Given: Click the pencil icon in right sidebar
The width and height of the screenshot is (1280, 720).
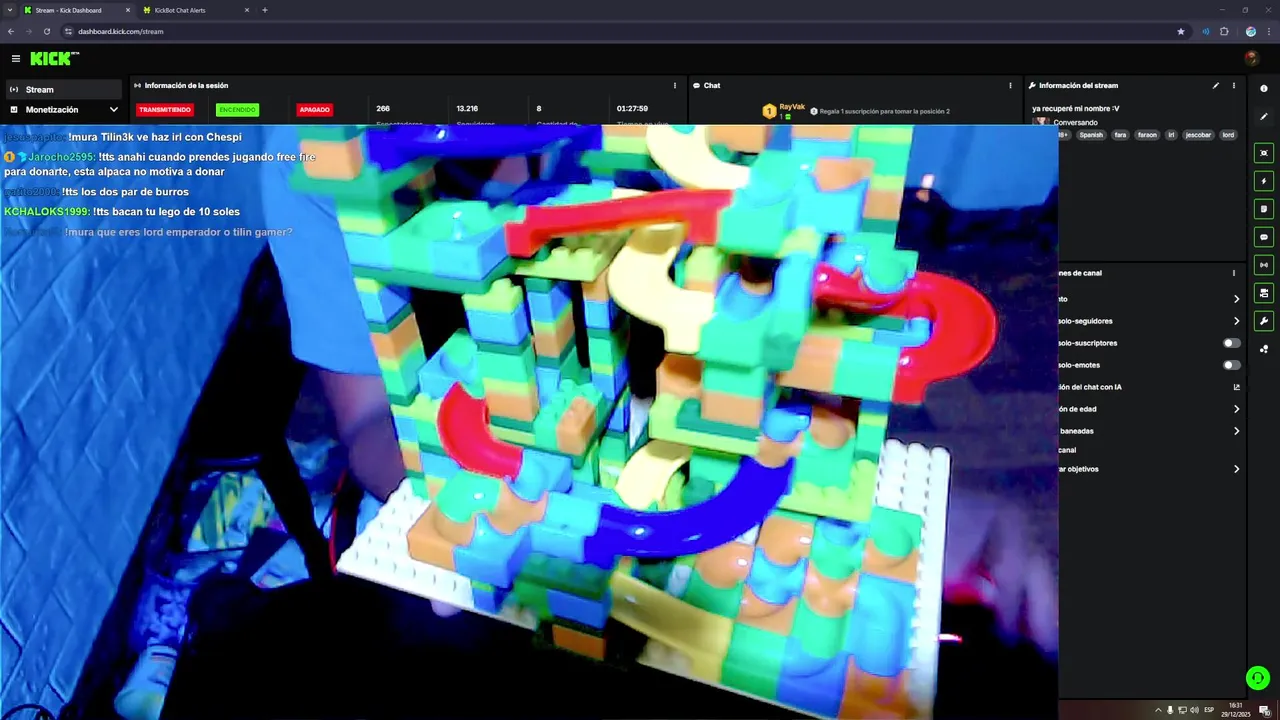Looking at the screenshot, I should click(1264, 117).
